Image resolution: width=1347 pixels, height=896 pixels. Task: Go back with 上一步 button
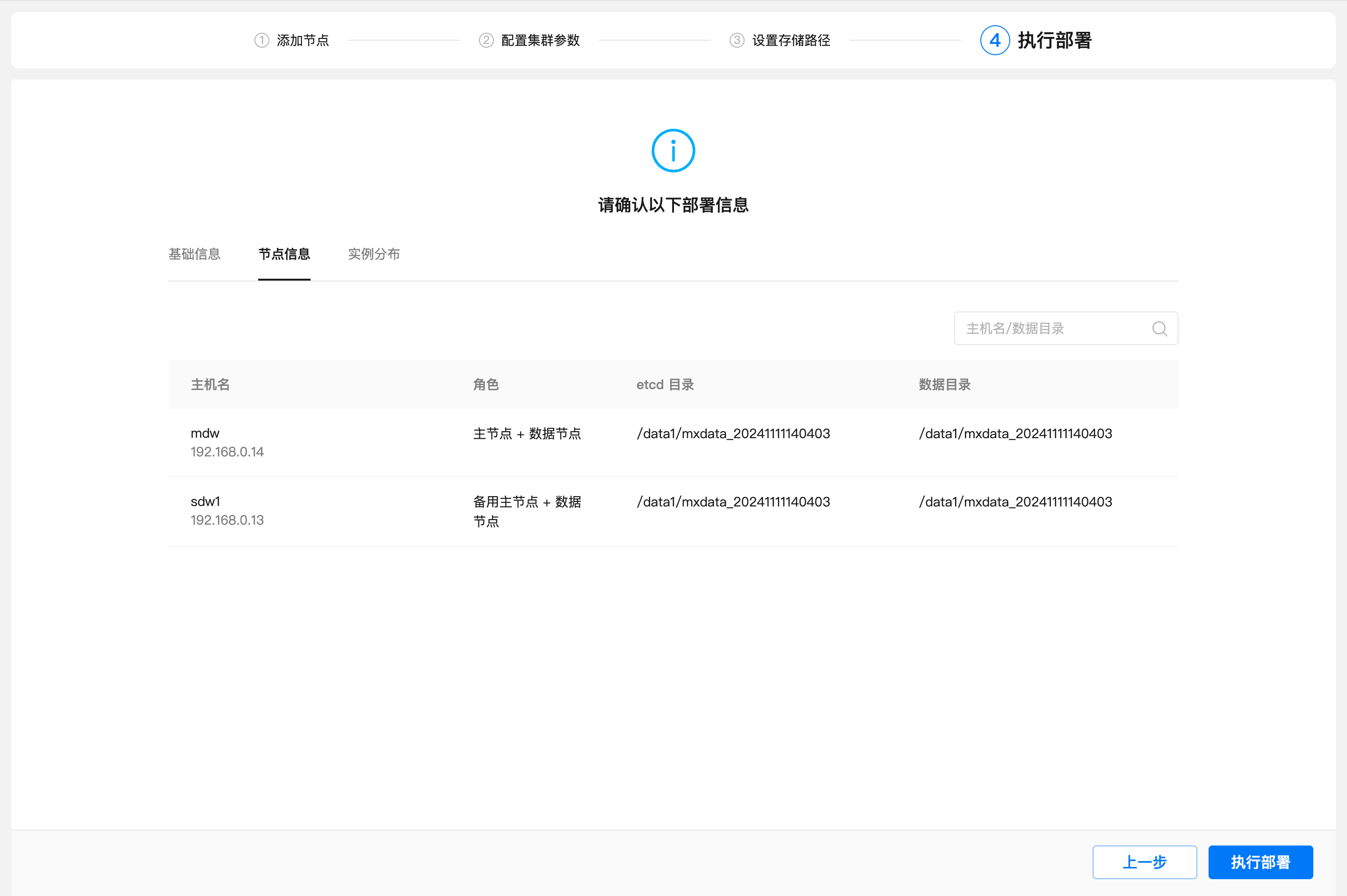tap(1144, 862)
